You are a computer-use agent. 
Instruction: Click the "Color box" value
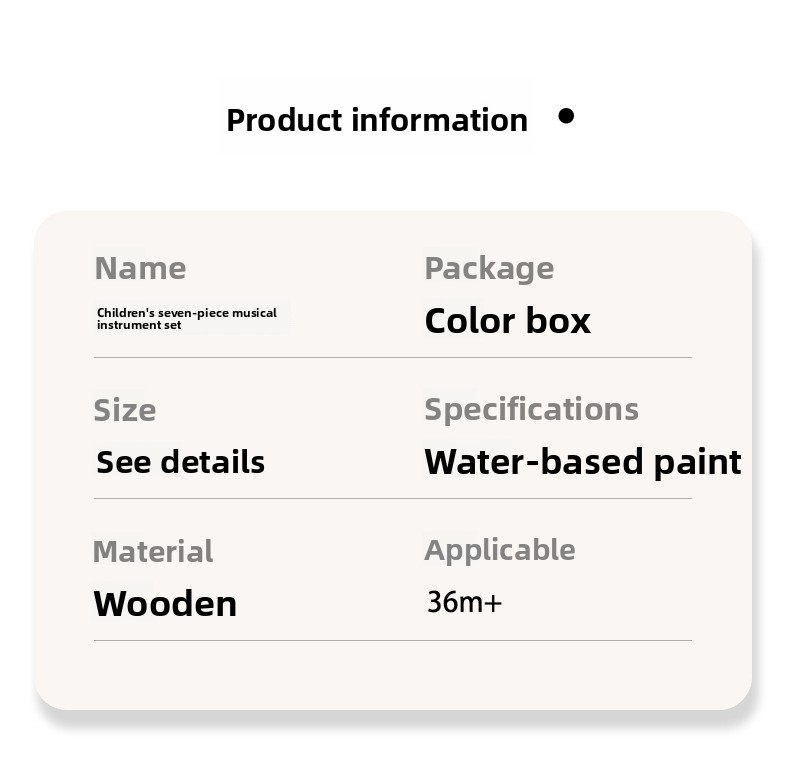point(507,321)
